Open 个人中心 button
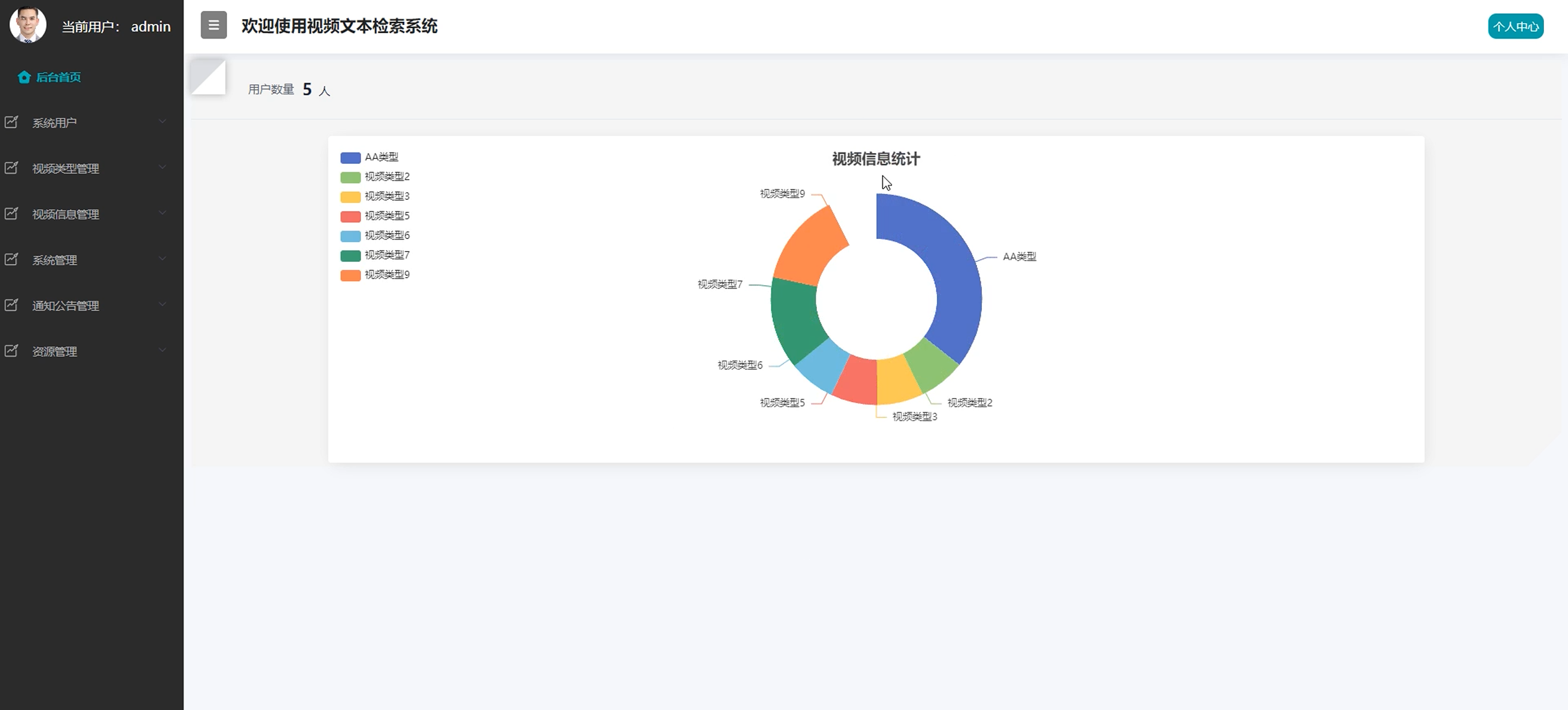The height and width of the screenshot is (710, 1568). (1515, 27)
